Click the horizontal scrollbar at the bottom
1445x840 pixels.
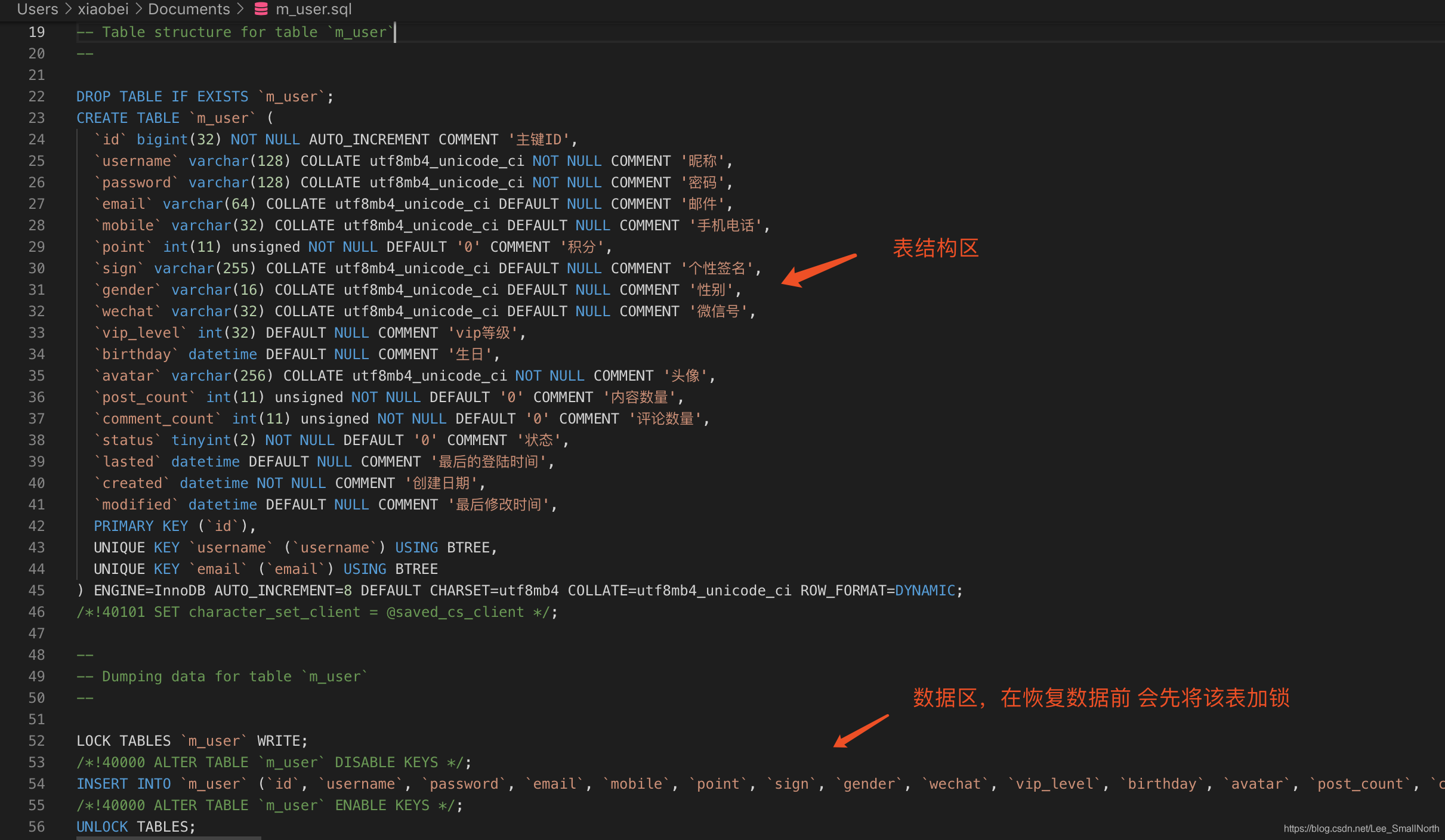click(x=168, y=838)
